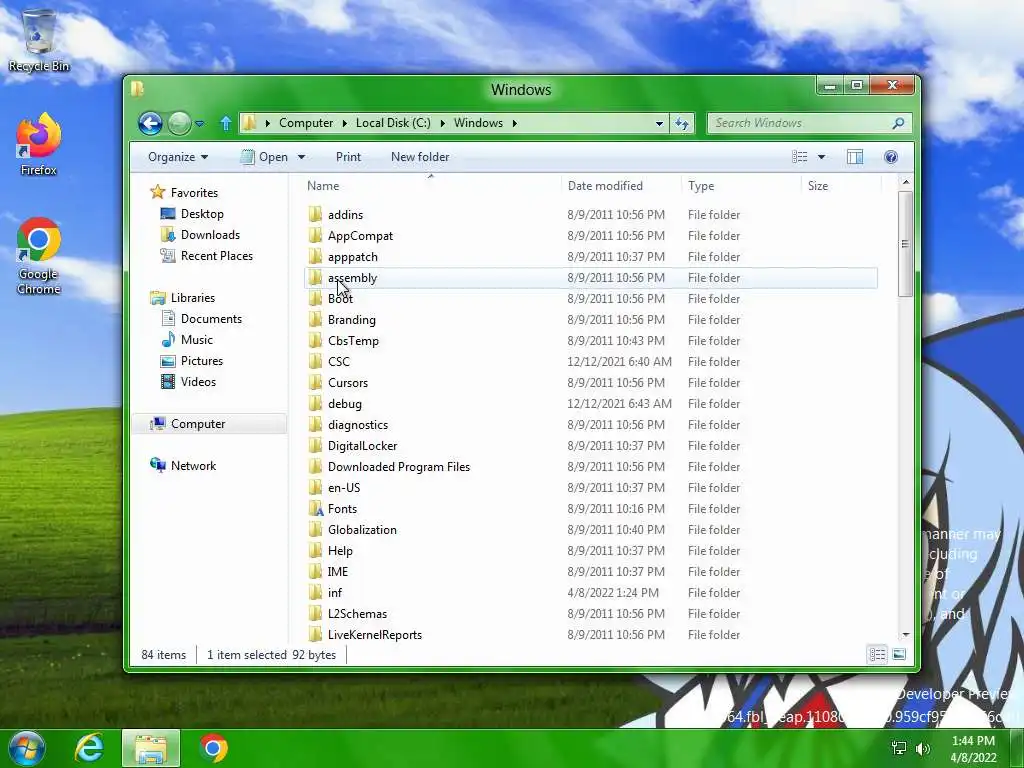Select the apppatch folder icon
The image size is (1024, 768).
click(315, 256)
